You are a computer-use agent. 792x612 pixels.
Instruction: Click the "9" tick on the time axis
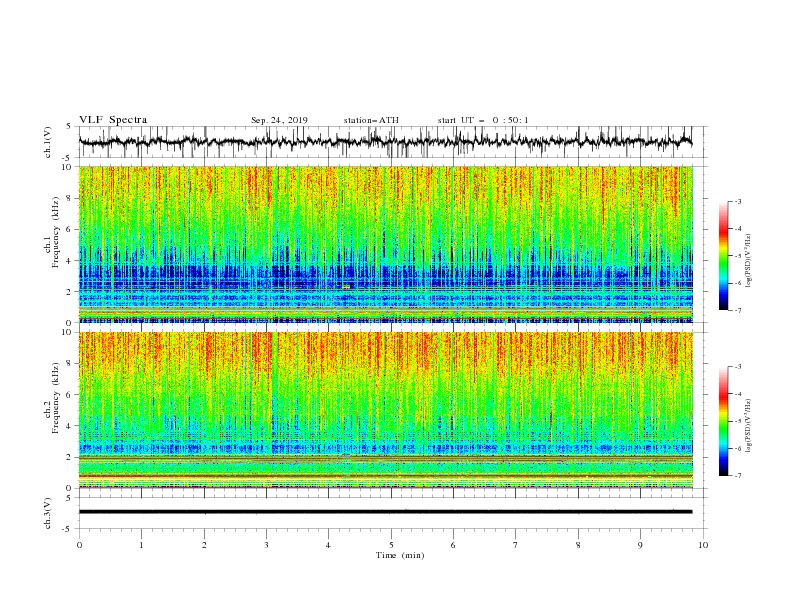[x=640, y=545]
